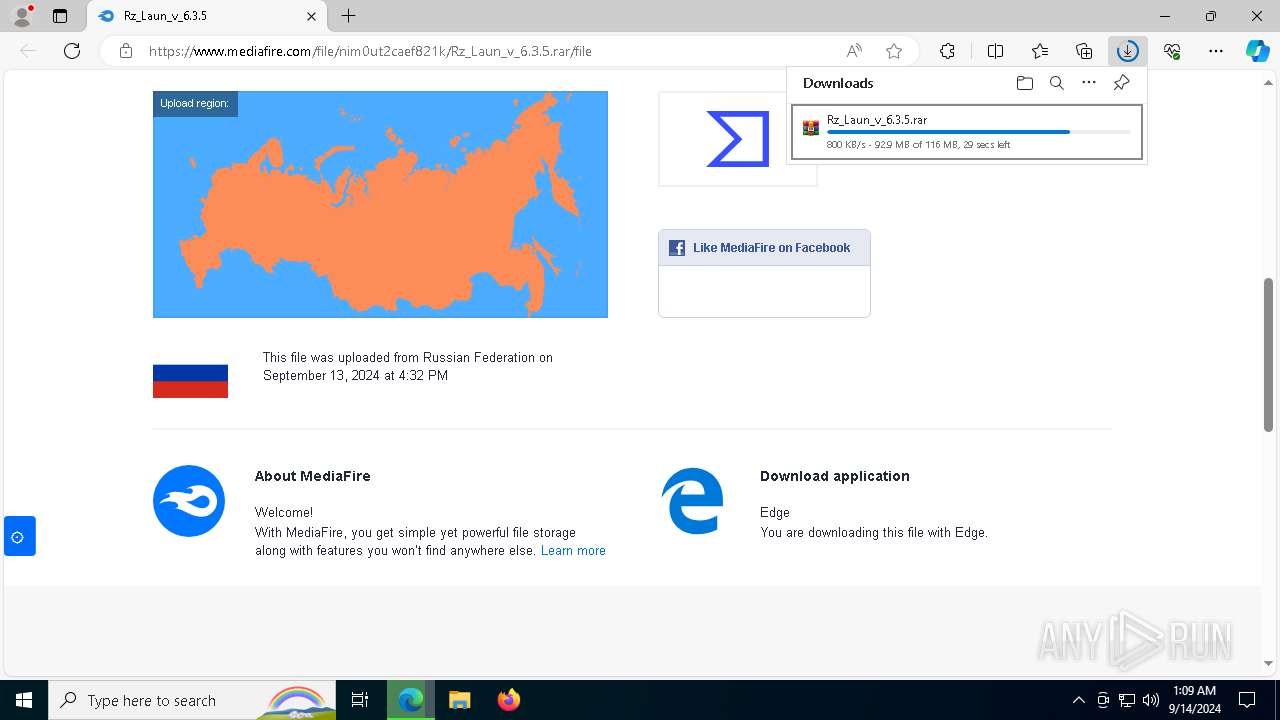
Task: Click the scrollbar down arrow
Action: 1268,663
